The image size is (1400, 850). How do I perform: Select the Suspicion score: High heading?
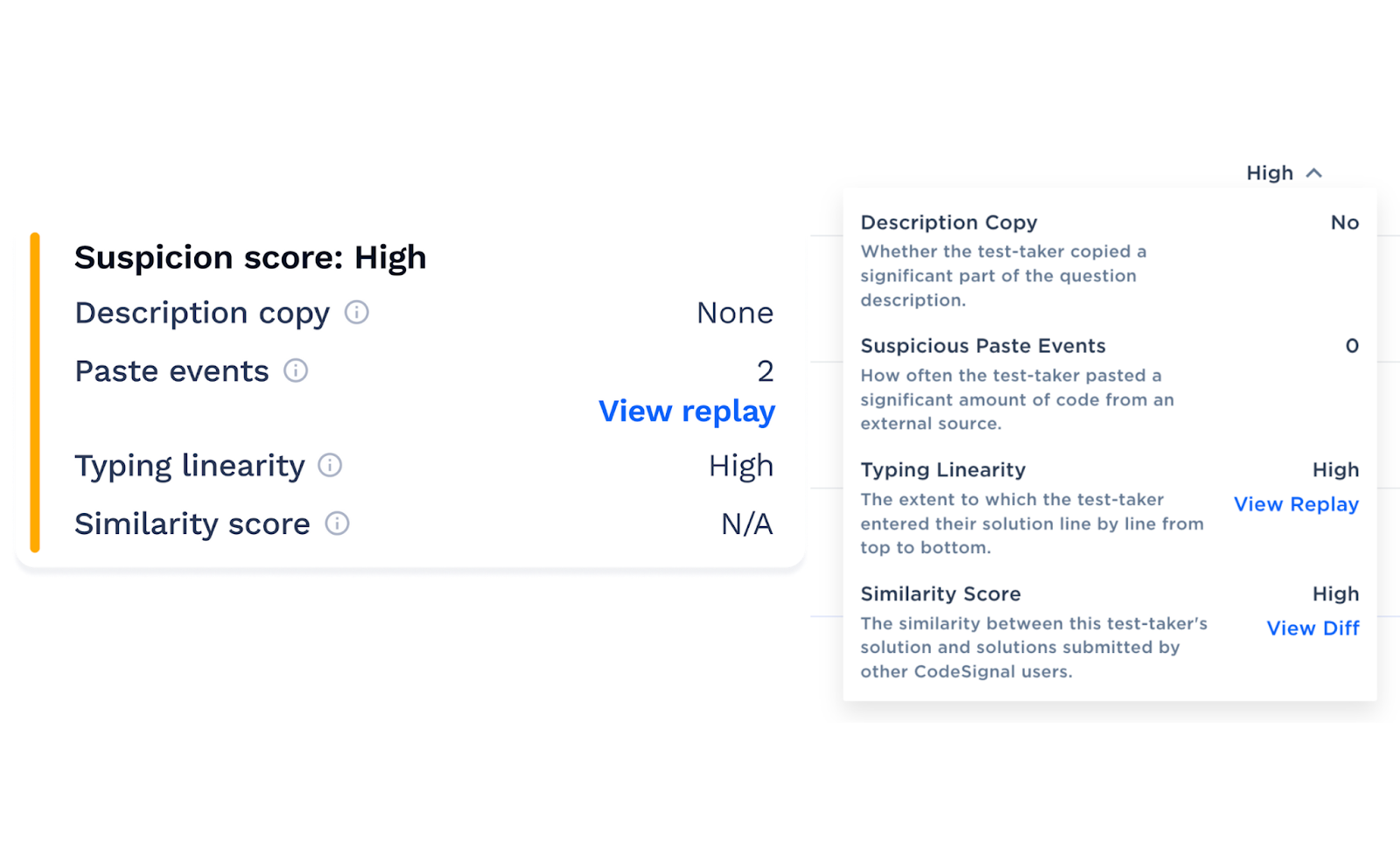[250, 256]
